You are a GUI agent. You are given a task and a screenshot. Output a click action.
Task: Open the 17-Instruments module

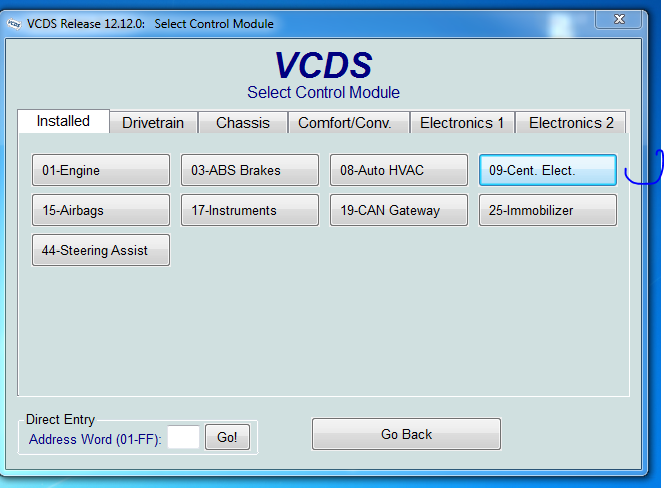[250, 210]
